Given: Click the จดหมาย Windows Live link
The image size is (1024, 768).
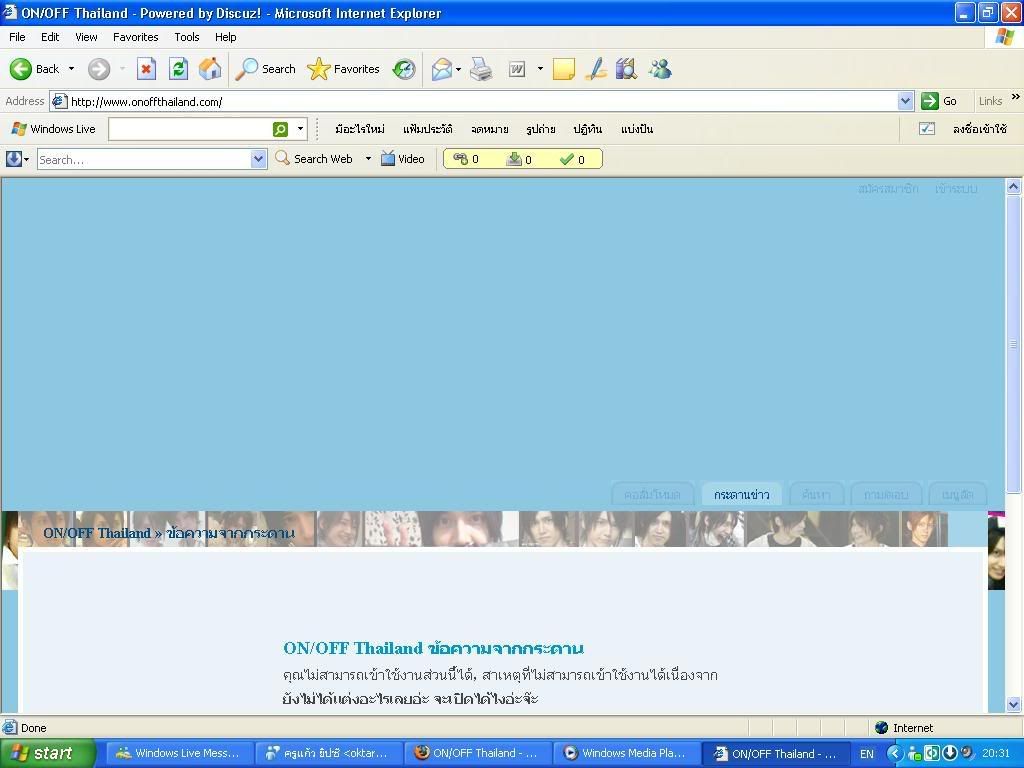Looking at the screenshot, I should 490,129.
